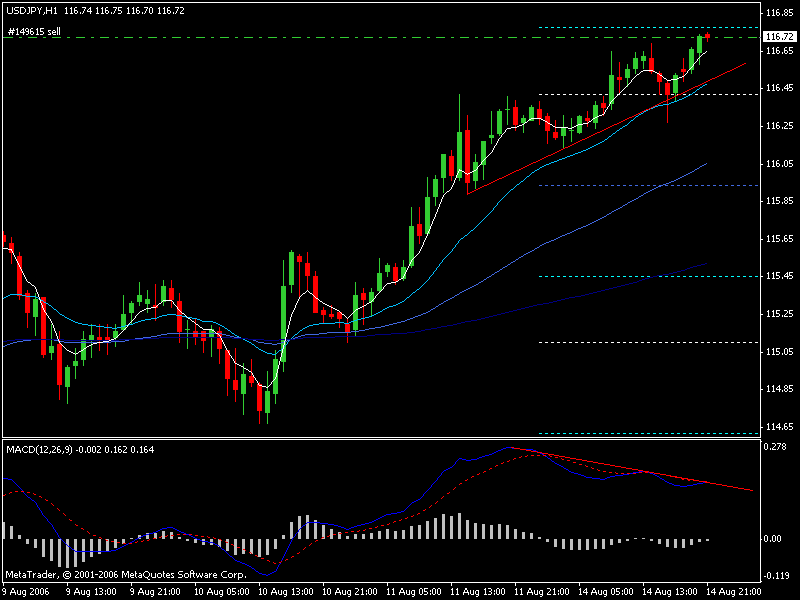Select the #149615 sell order label

tap(34, 32)
